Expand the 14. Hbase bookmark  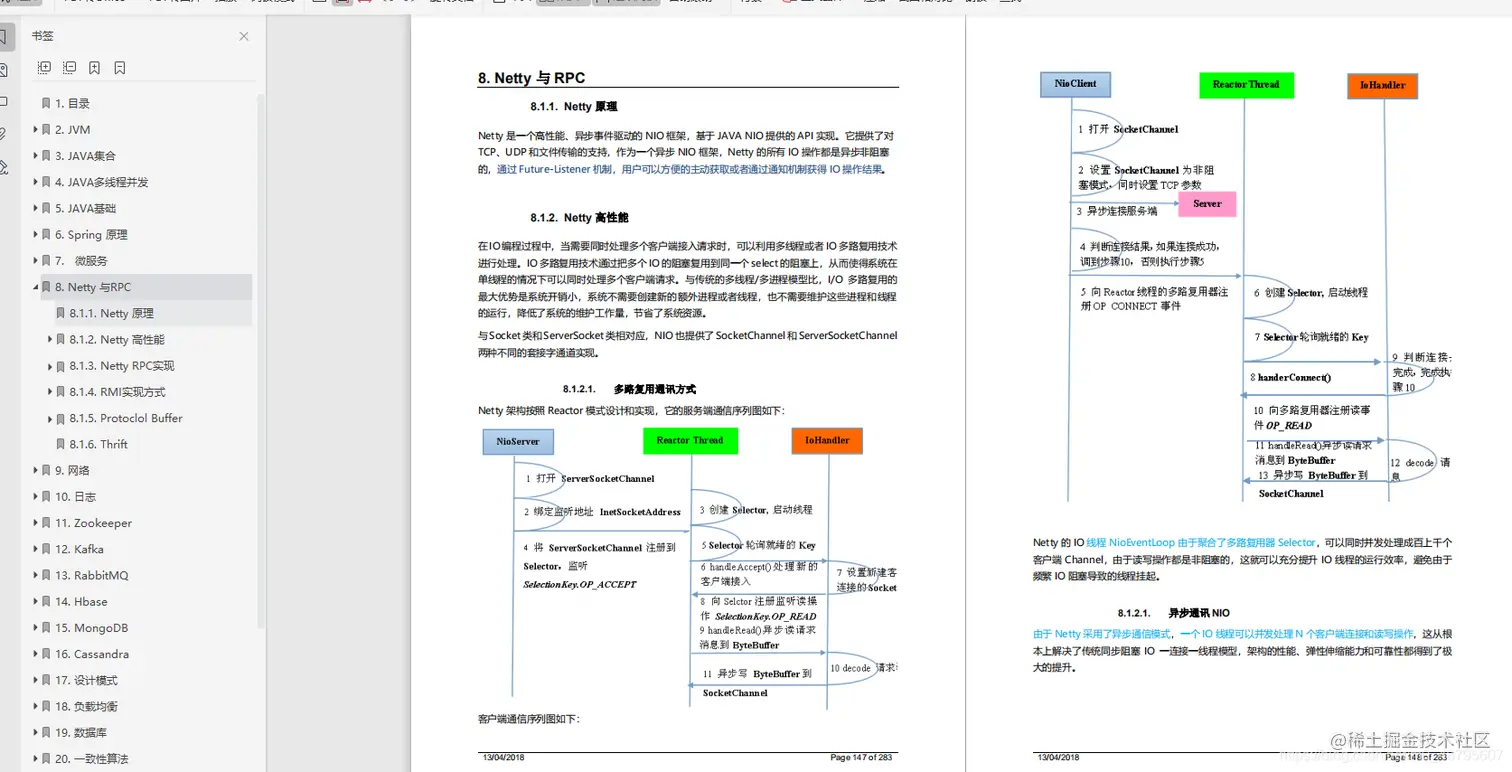click(x=35, y=601)
